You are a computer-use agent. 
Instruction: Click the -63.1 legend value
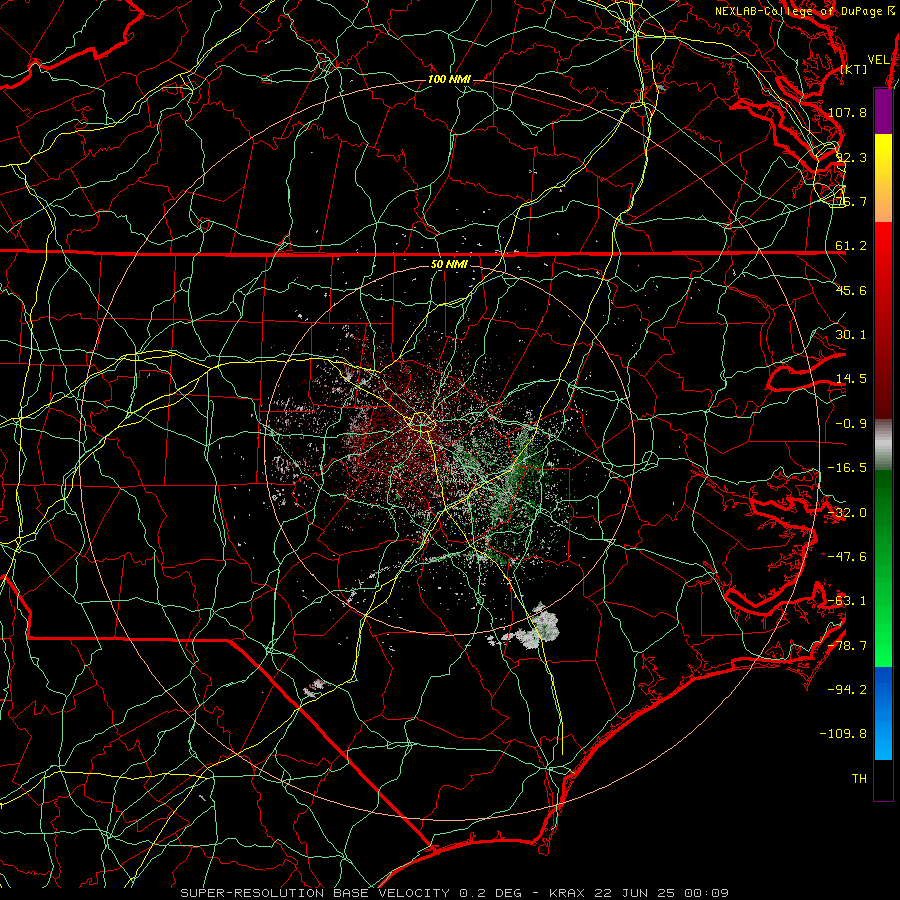(847, 601)
